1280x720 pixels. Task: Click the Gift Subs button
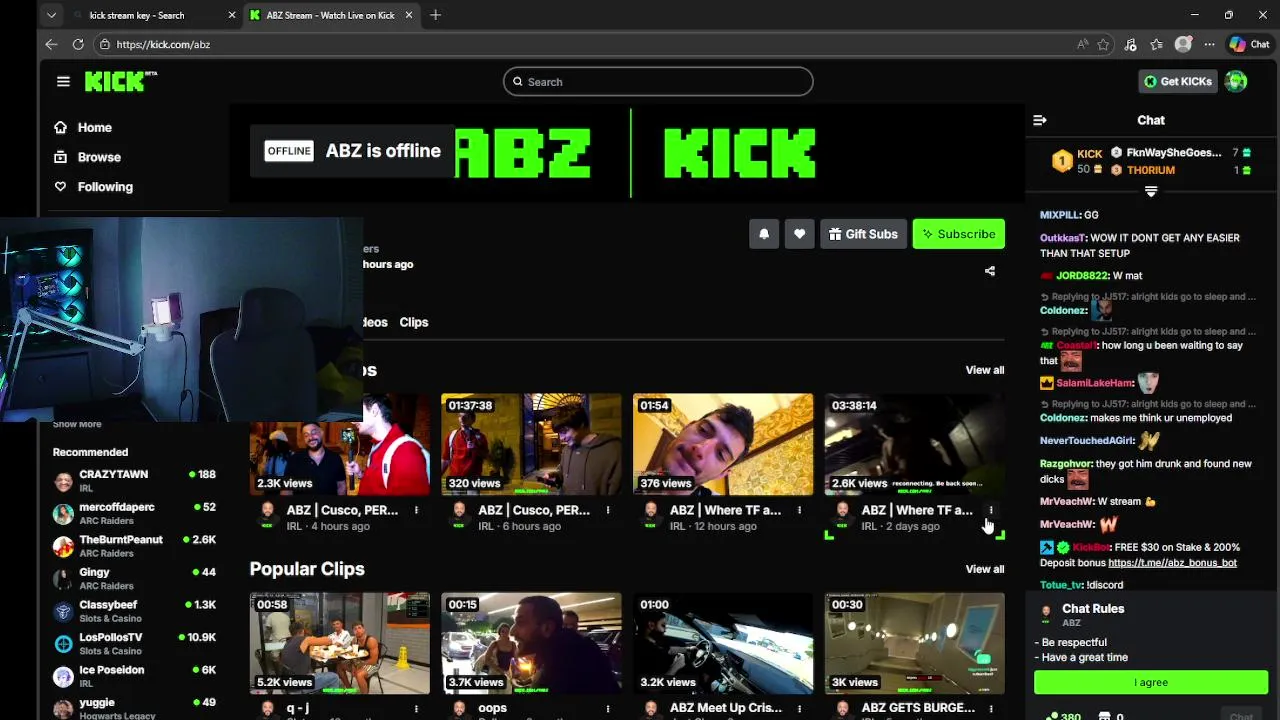coord(863,234)
